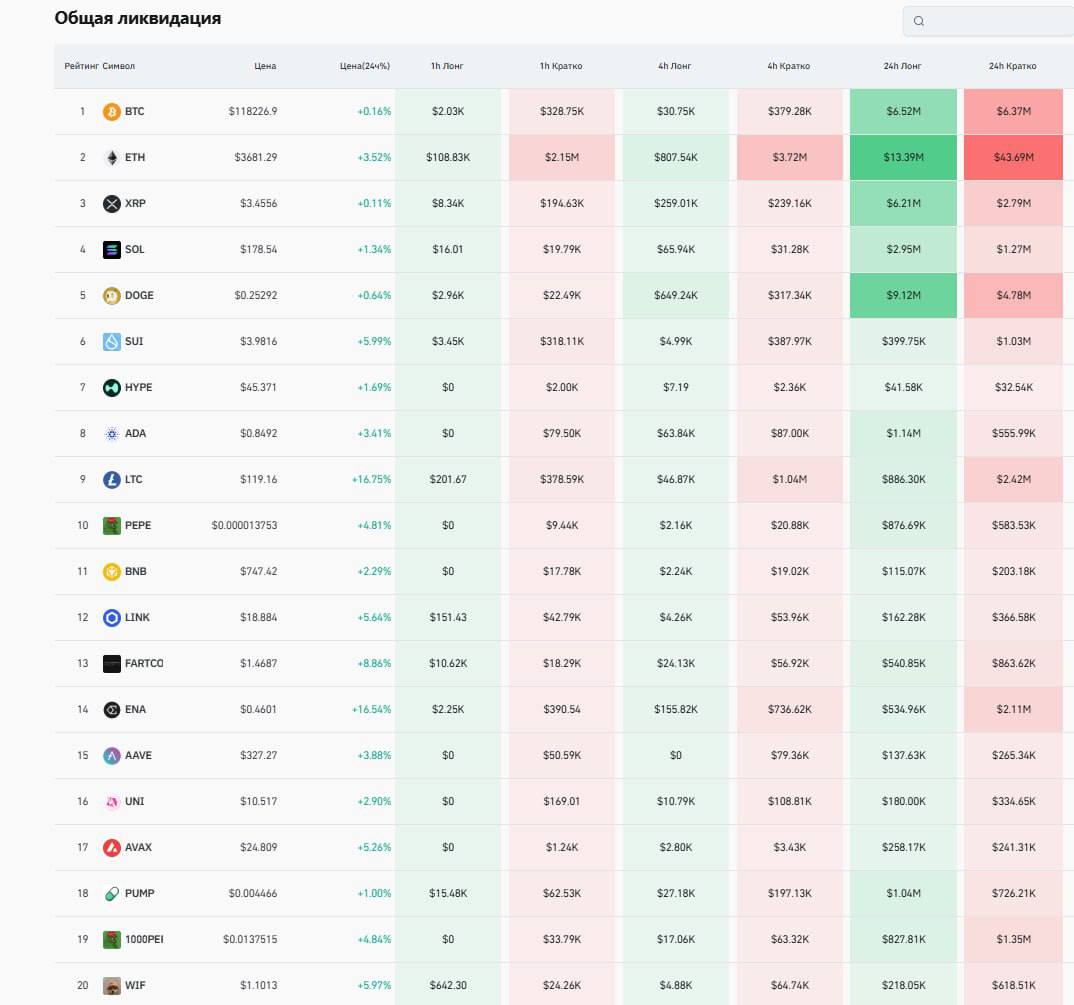Click ENA 4h short value $736.62K
Screen dimensions: 1074x1005
coord(790,709)
